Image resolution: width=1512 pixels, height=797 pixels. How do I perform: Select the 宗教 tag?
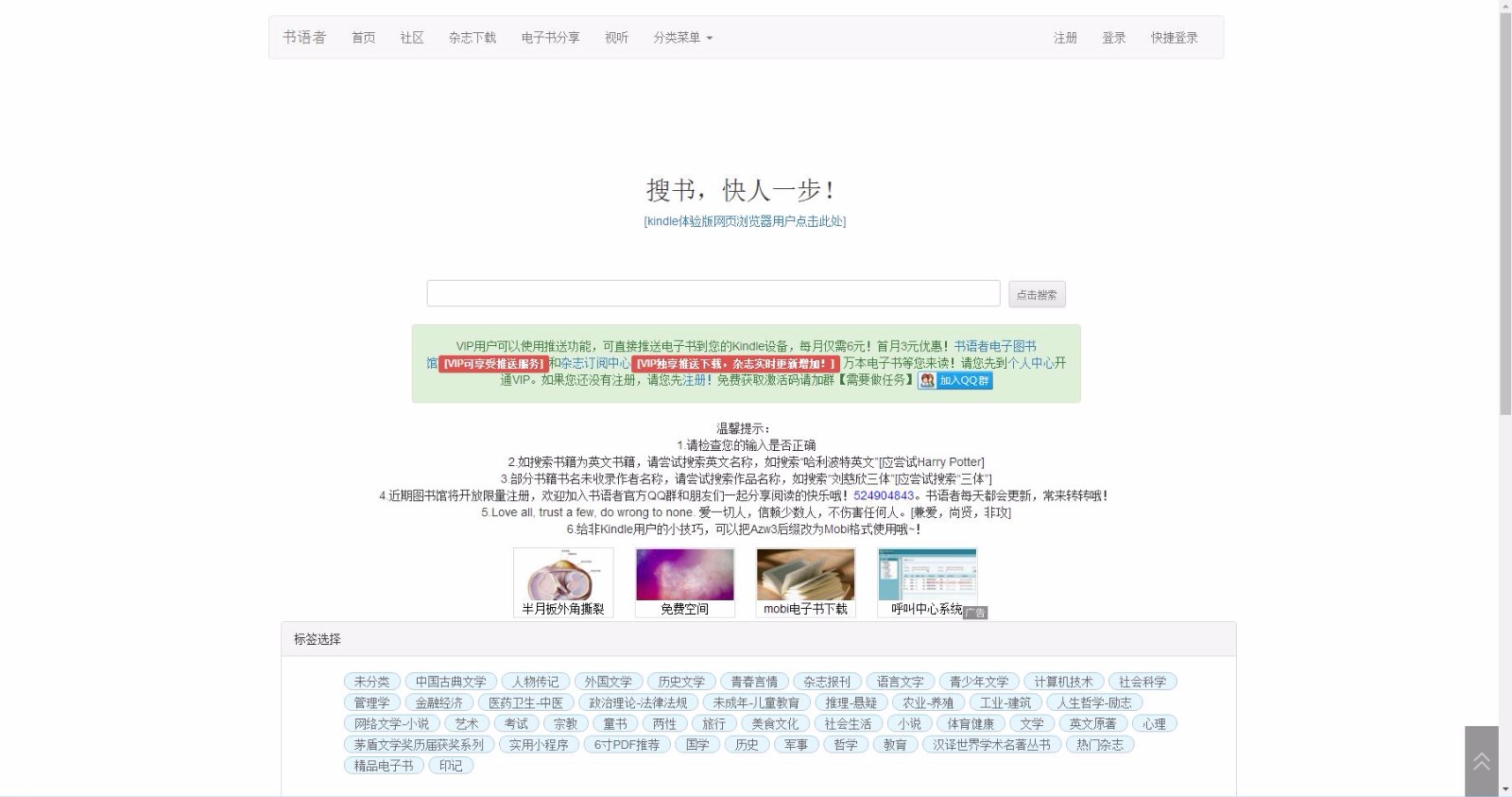[x=565, y=723]
